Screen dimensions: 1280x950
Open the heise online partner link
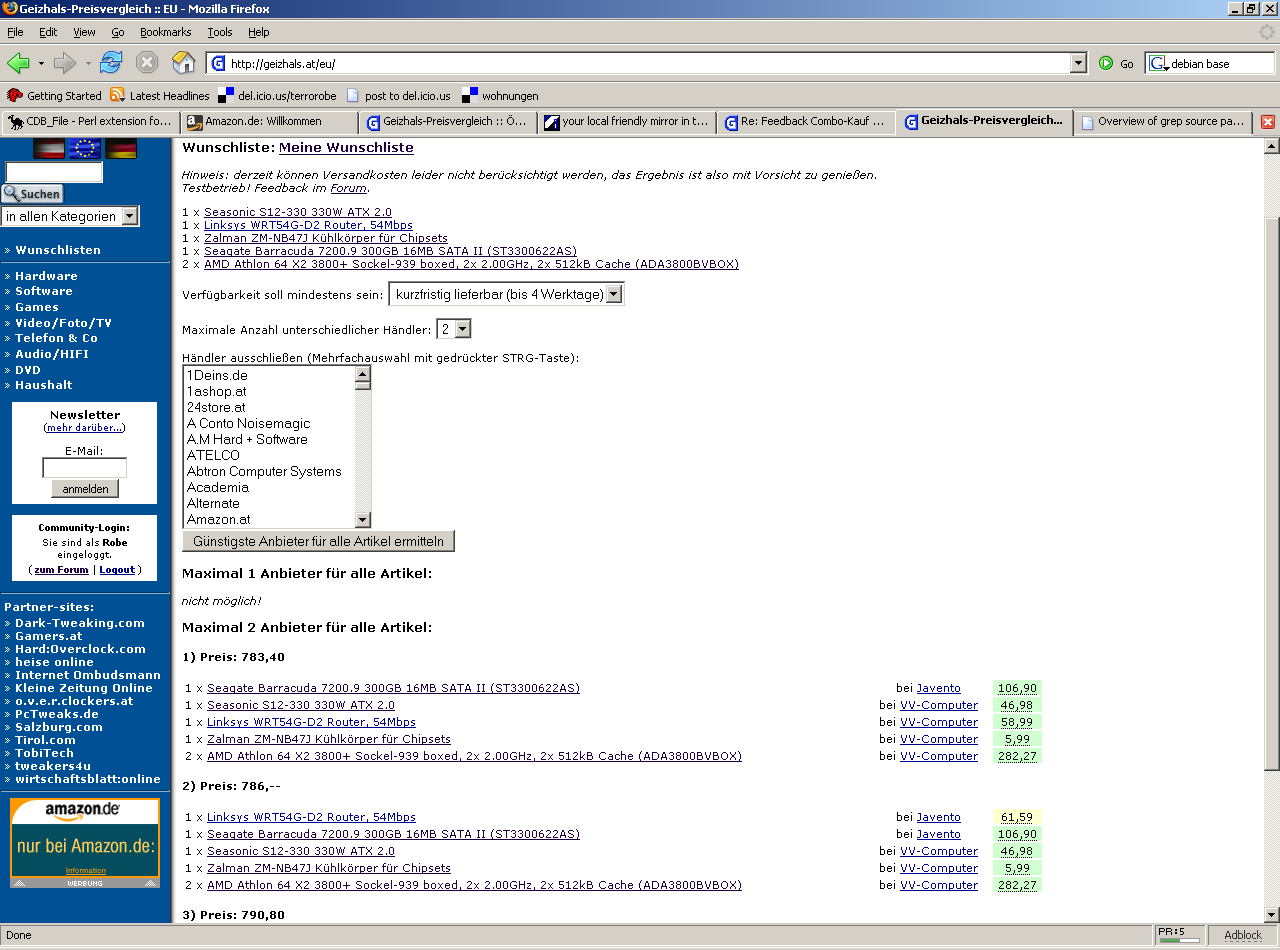(x=54, y=662)
